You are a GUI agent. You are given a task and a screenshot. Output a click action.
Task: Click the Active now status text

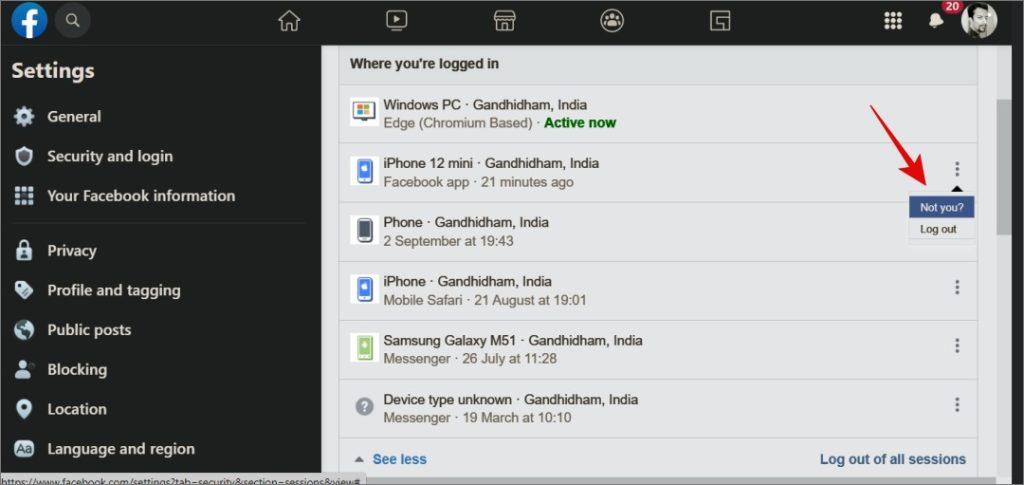tap(580, 123)
